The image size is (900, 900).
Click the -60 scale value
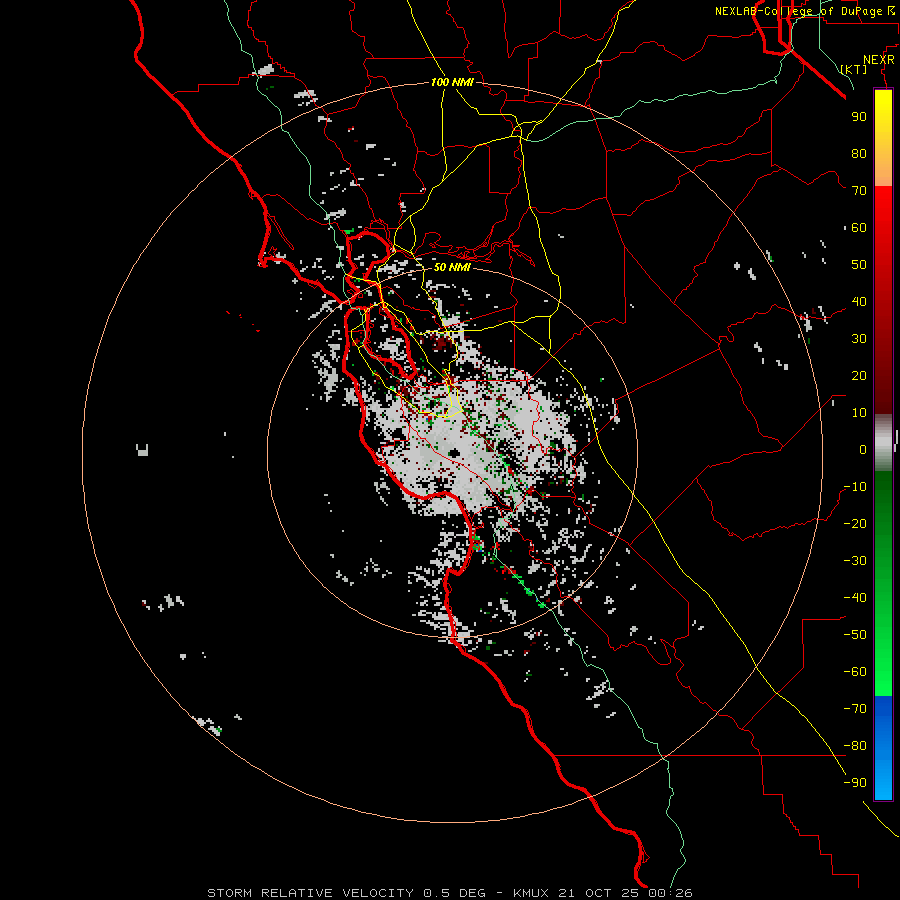[x=855, y=672]
